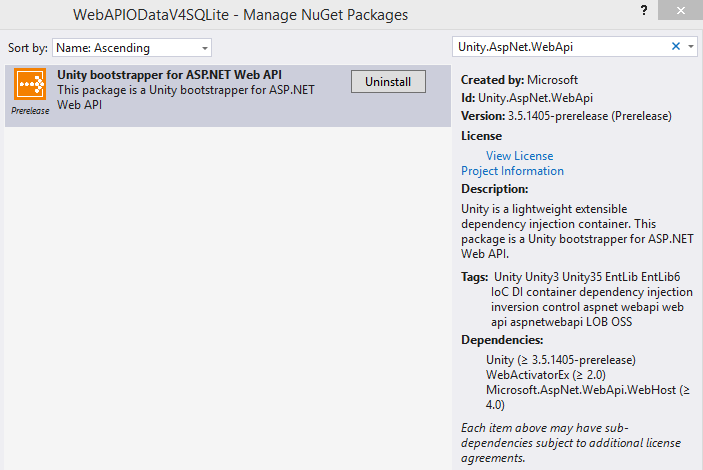Click the Id value Unity.AspNet.WebApi in details

pyautogui.click(x=536, y=98)
